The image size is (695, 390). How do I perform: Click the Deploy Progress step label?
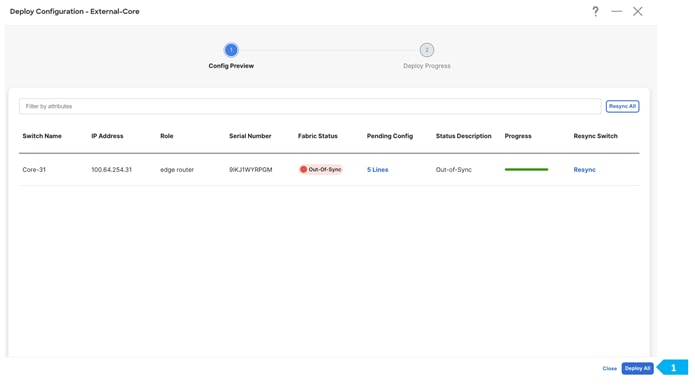[x=427, y=66]
